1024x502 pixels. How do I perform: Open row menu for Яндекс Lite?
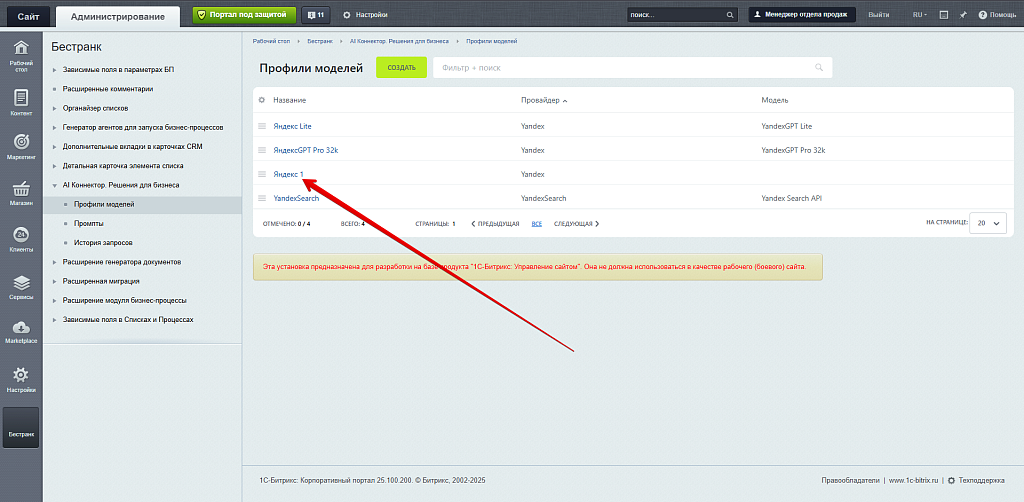262,126
